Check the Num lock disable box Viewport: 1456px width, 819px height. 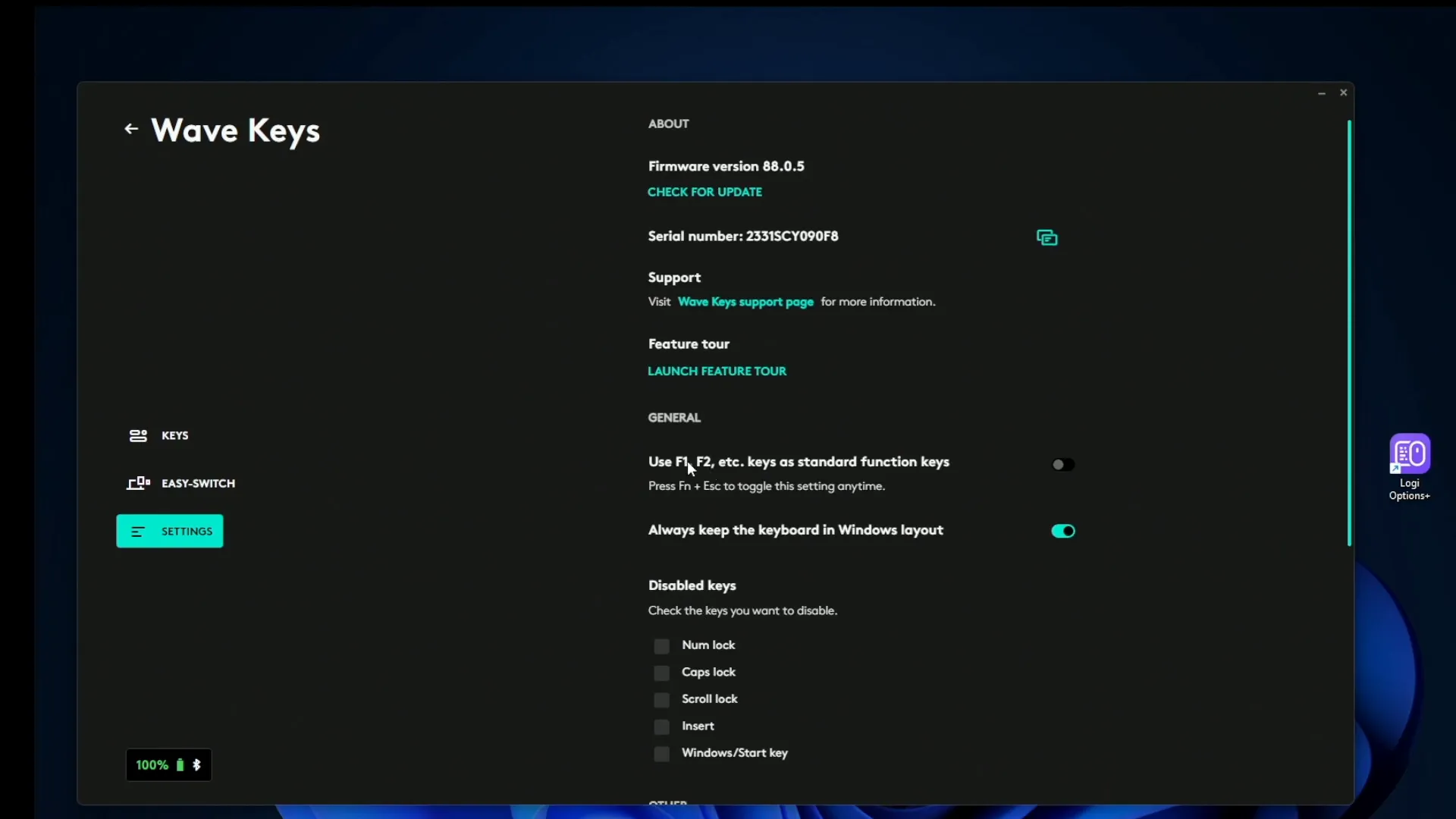[661, 646]
